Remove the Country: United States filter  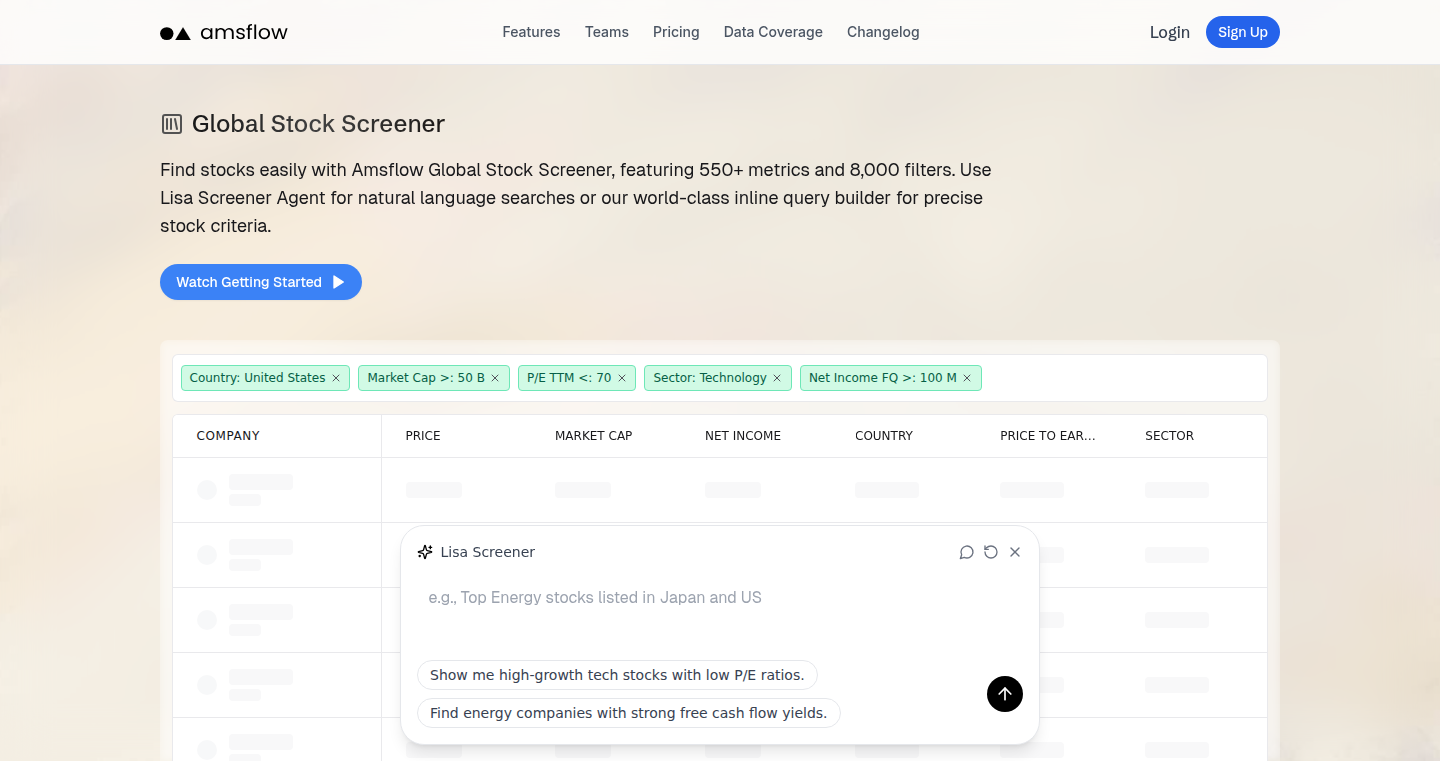point(336,378)
